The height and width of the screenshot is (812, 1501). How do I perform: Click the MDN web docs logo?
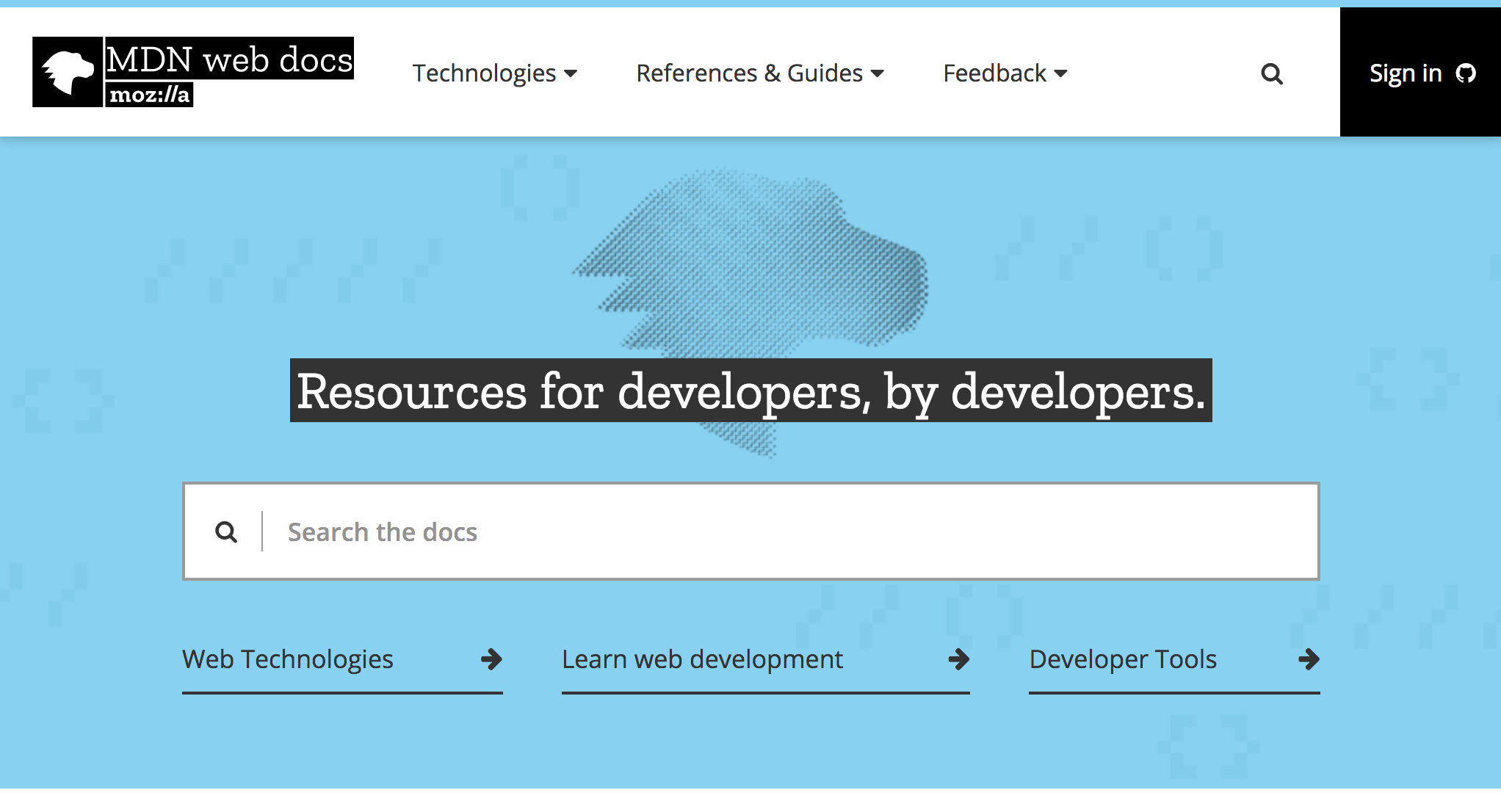coord(193,72)
